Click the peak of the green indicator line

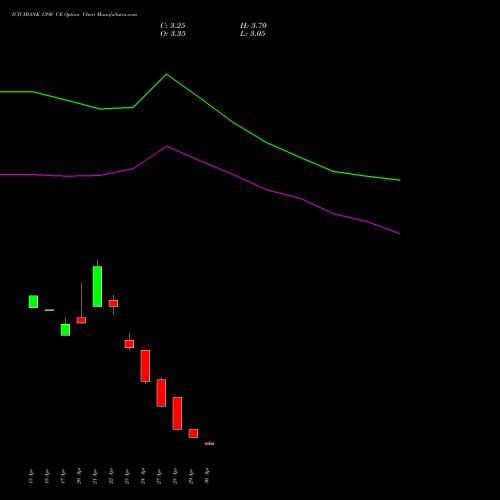(x=167, y=74)
